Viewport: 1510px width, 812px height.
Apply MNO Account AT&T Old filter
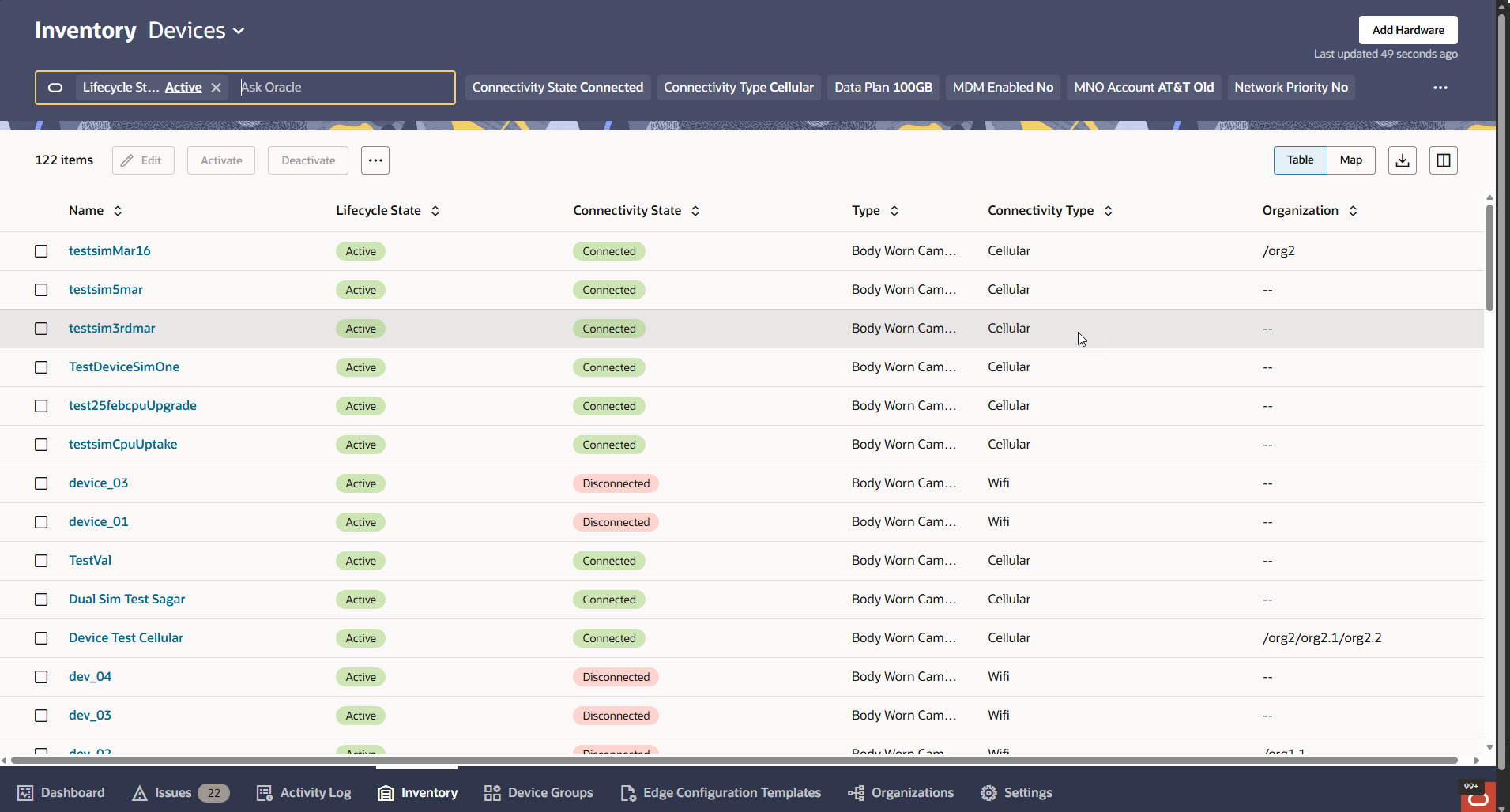tap(1144, 88)
